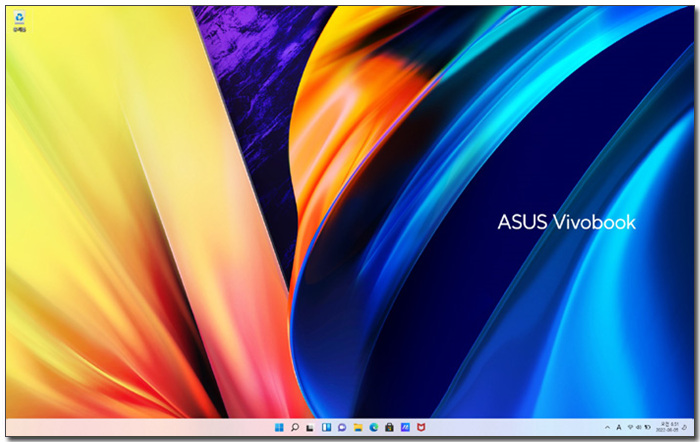The height and width of the screenshot is (442, 700).
Task: Launch the MyASUS app from taskbar
Action: click(x=405, y=427)
